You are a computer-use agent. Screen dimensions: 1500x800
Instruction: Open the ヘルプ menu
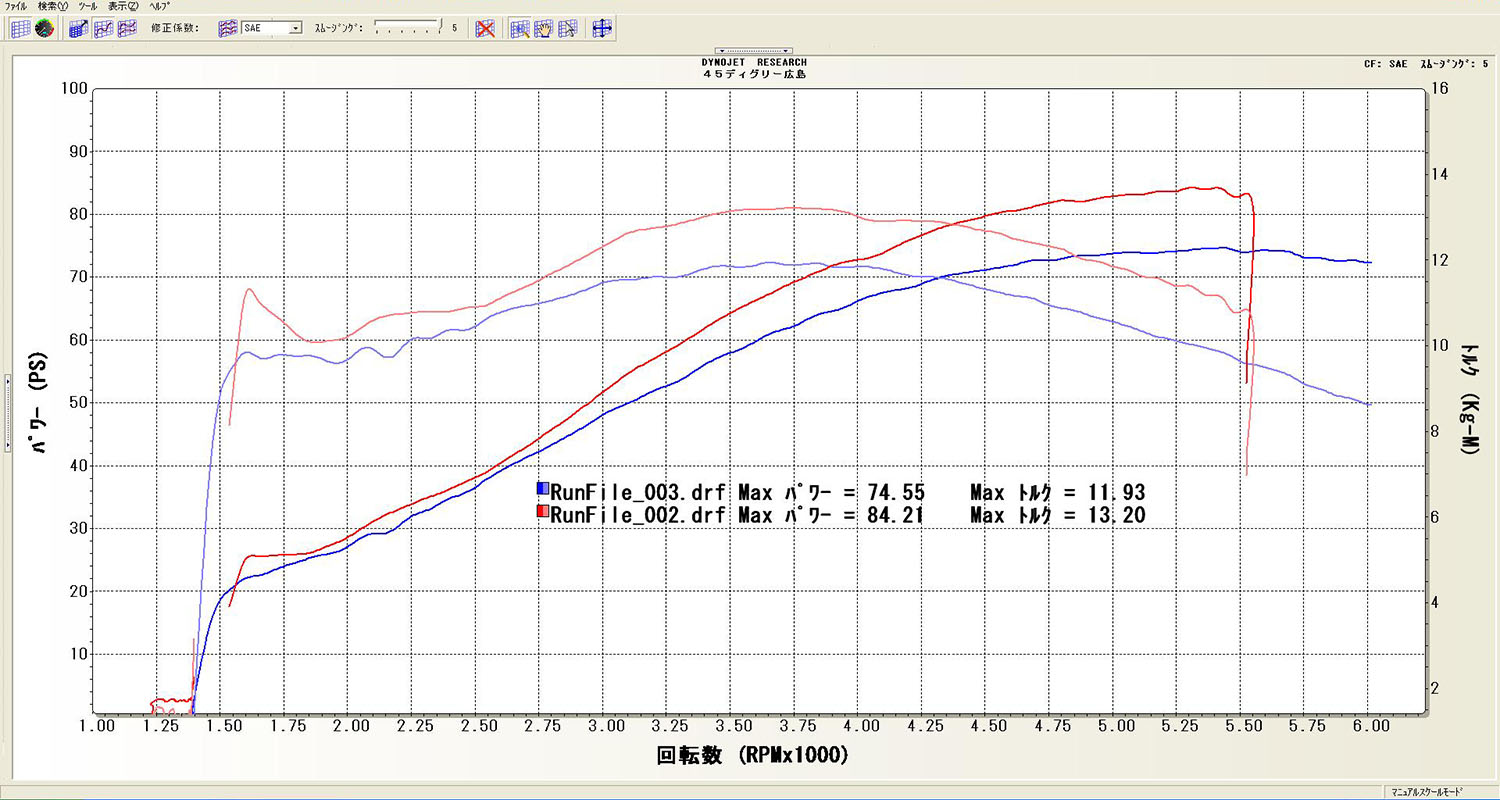[159, 6]
